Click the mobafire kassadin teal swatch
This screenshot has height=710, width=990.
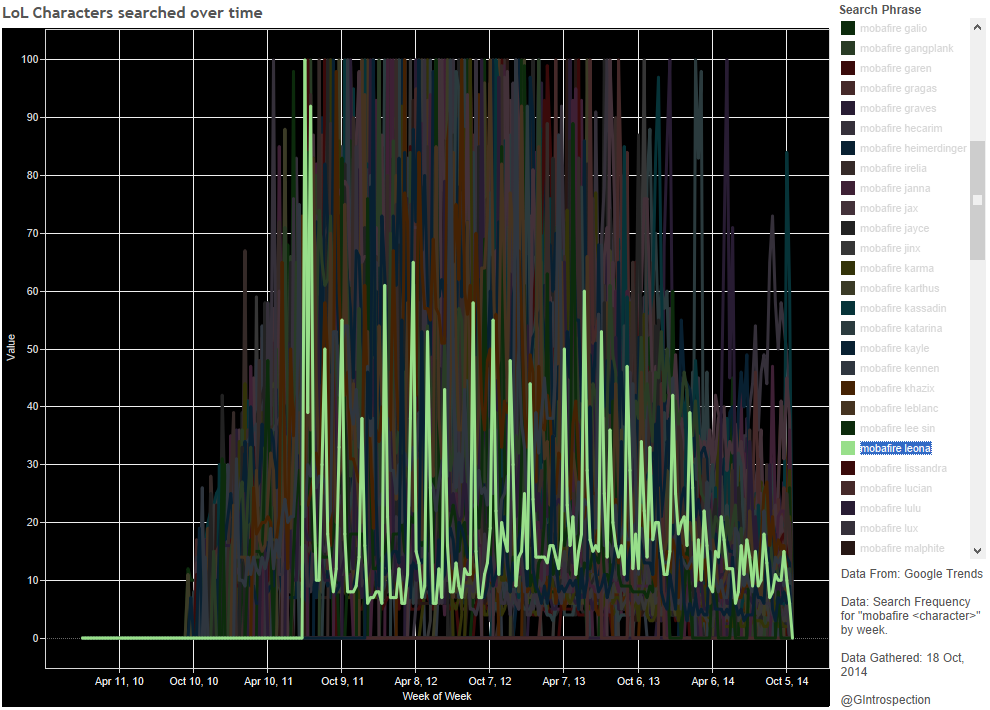[848, 308]
